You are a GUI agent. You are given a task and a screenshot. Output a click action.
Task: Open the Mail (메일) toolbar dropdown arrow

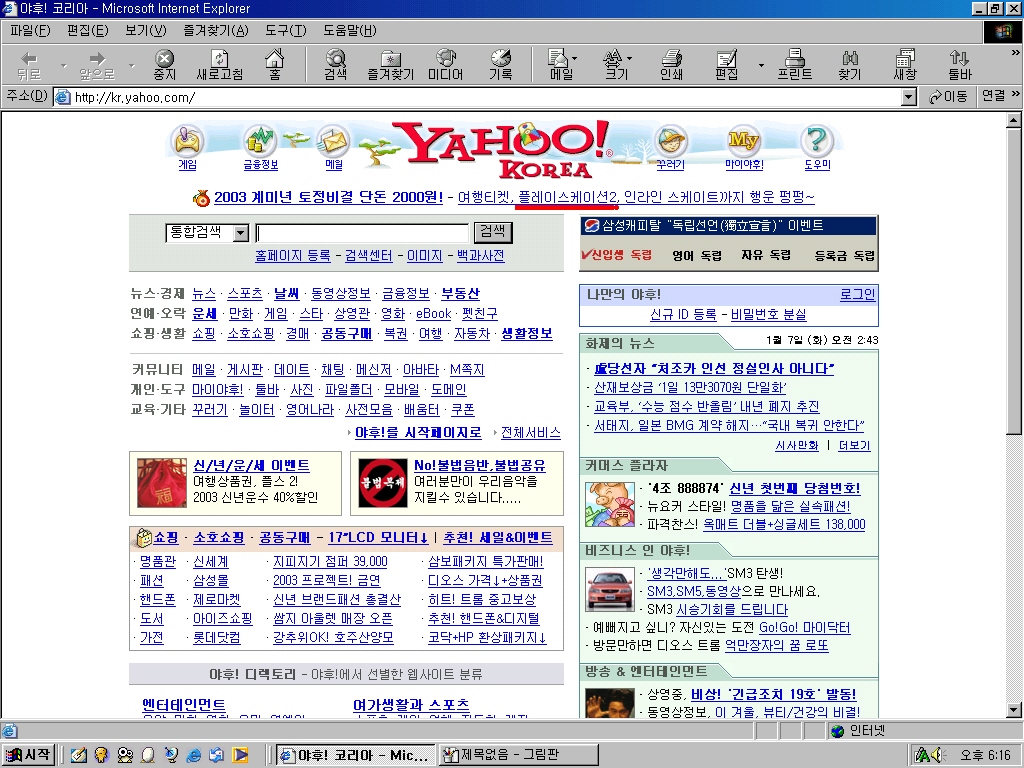tap(574, 60)
